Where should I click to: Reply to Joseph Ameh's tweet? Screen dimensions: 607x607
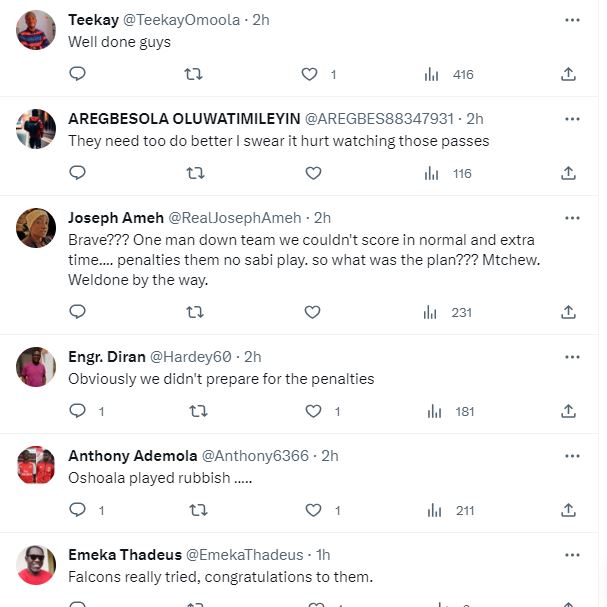click(78, 312)
